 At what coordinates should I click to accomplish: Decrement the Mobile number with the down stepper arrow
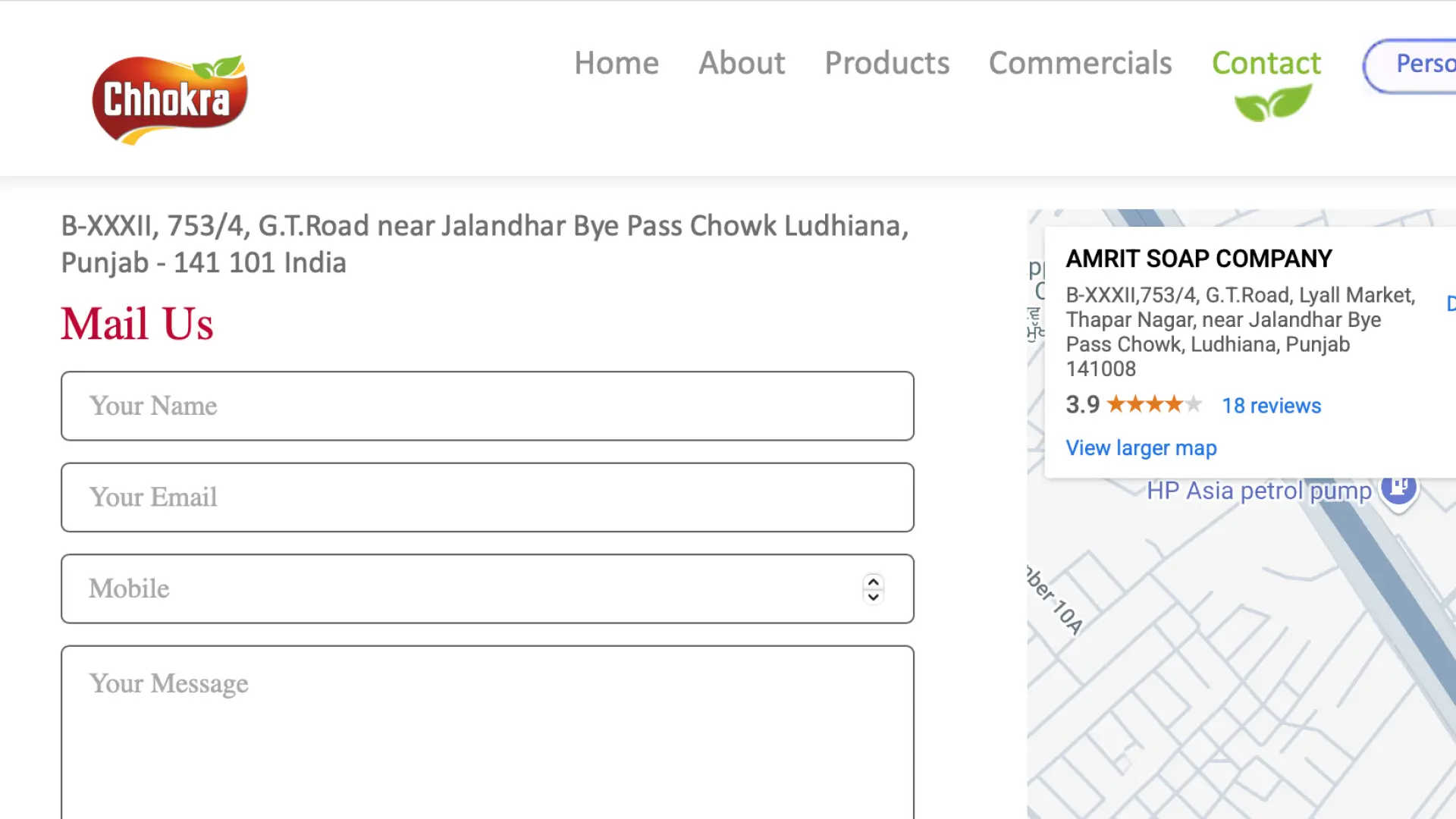[x=873, y=597]
